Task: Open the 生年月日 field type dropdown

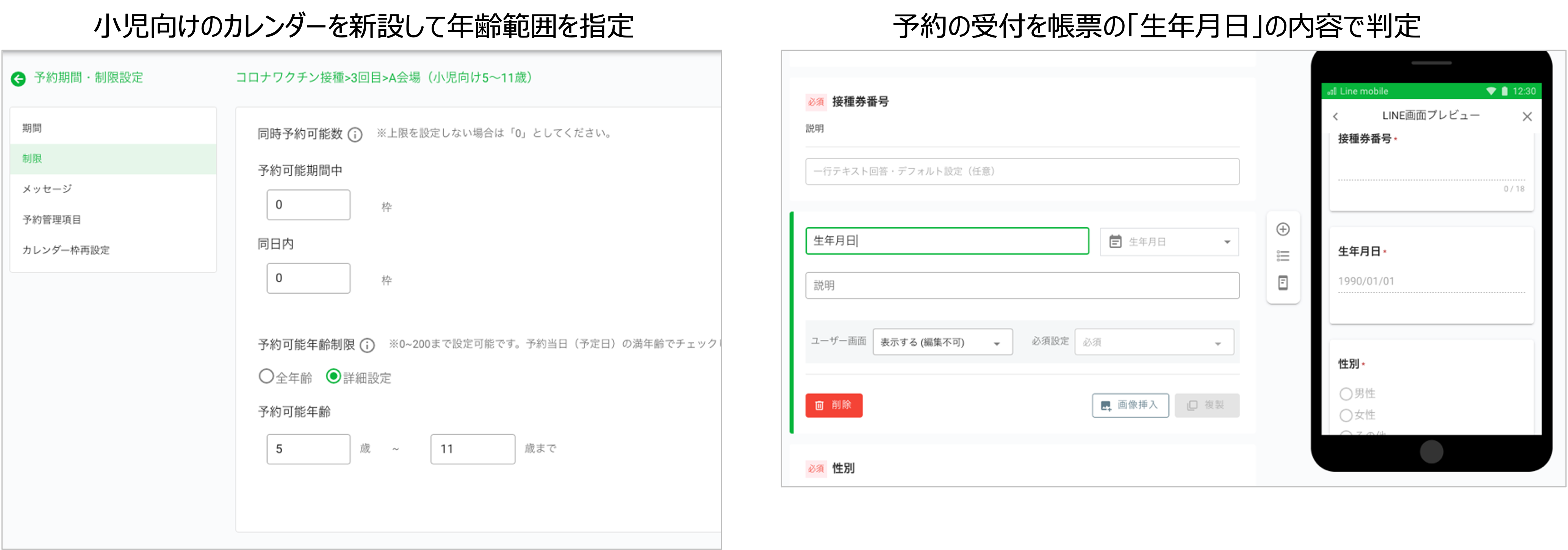Action: 1169,242
